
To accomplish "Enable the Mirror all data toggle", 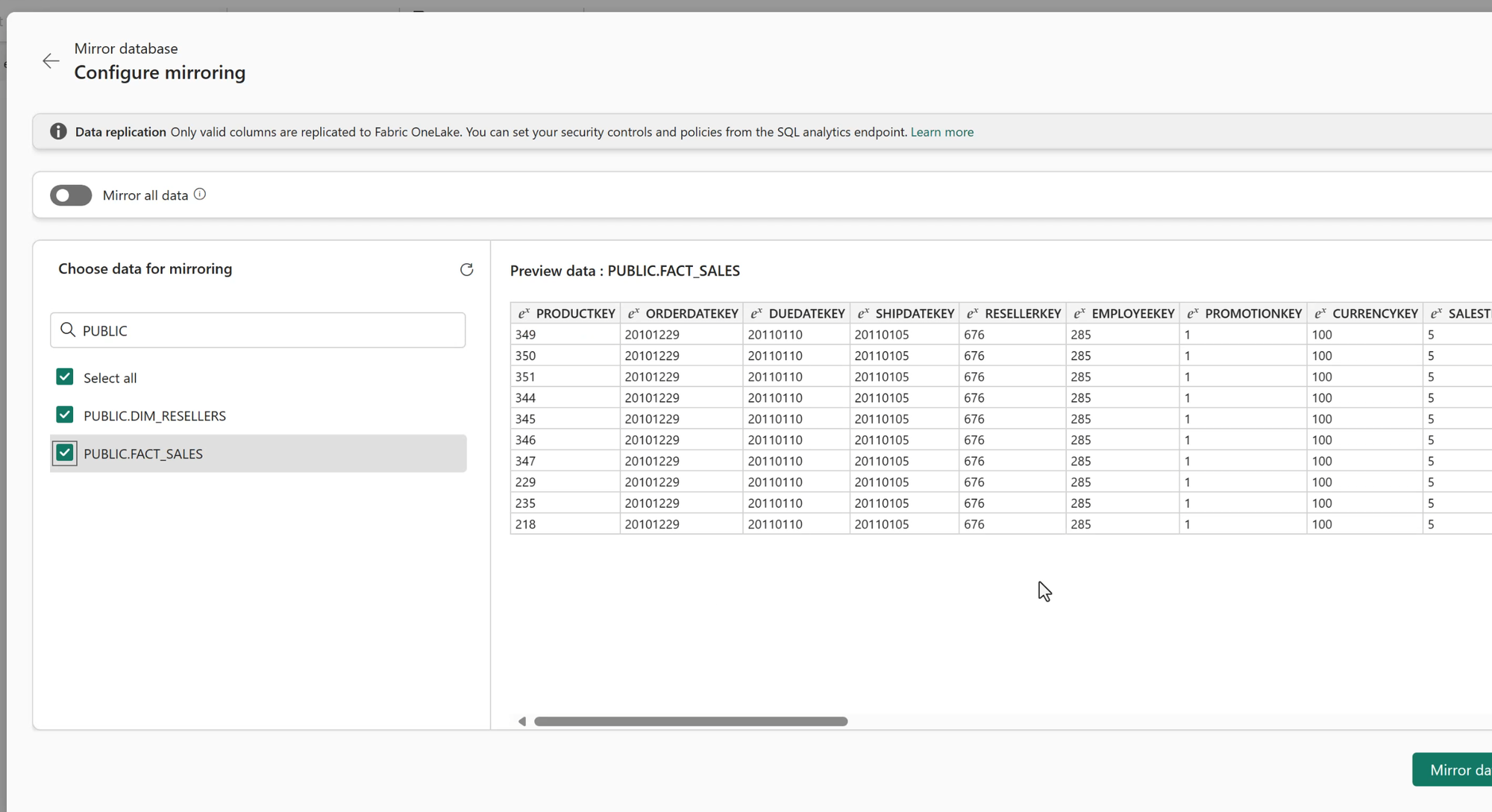I will pyautogui.click(x=71, y=195).
